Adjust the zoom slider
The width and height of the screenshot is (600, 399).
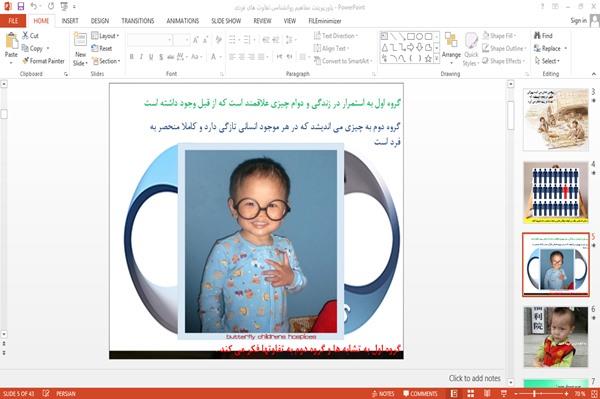pyautogui.click(x=534, y=394)
